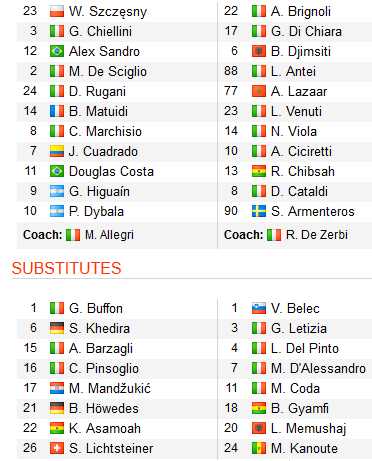Open M. D'Alessandro substitute entry
The height and width of the screenshot is (461, 372).
(x=318, y=368)
